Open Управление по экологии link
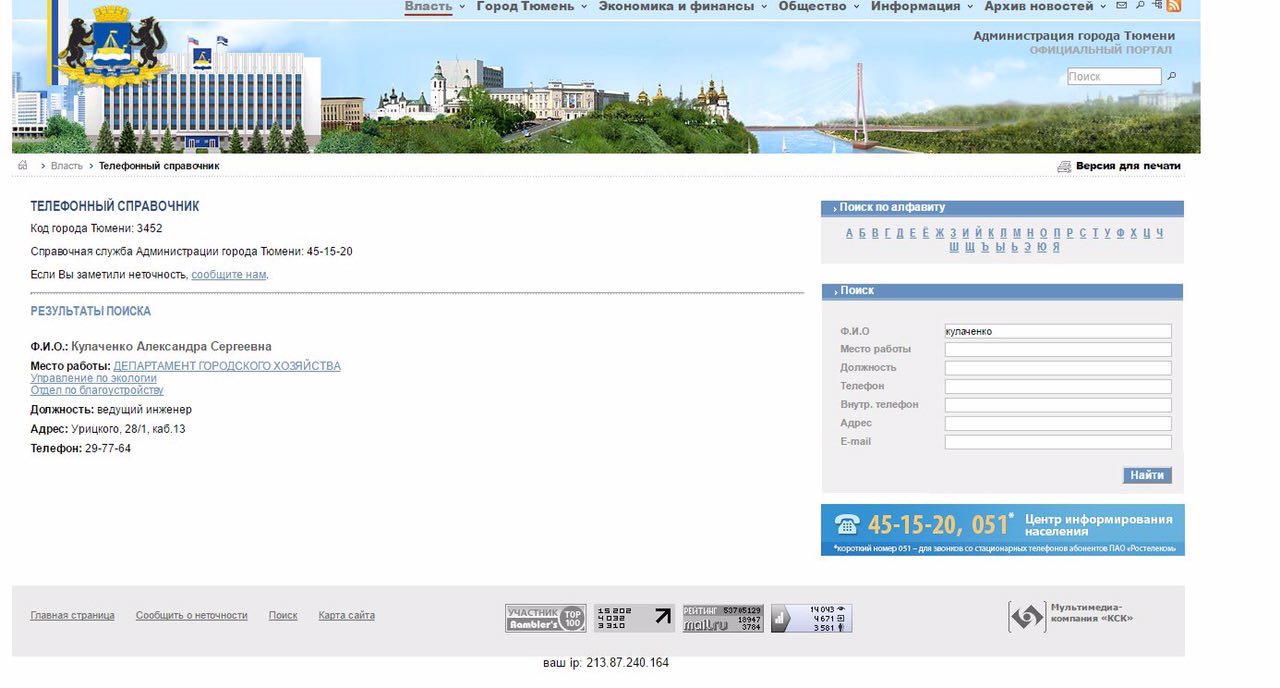Viewport: 1280px width, 688px height. (x=94, y=378)
